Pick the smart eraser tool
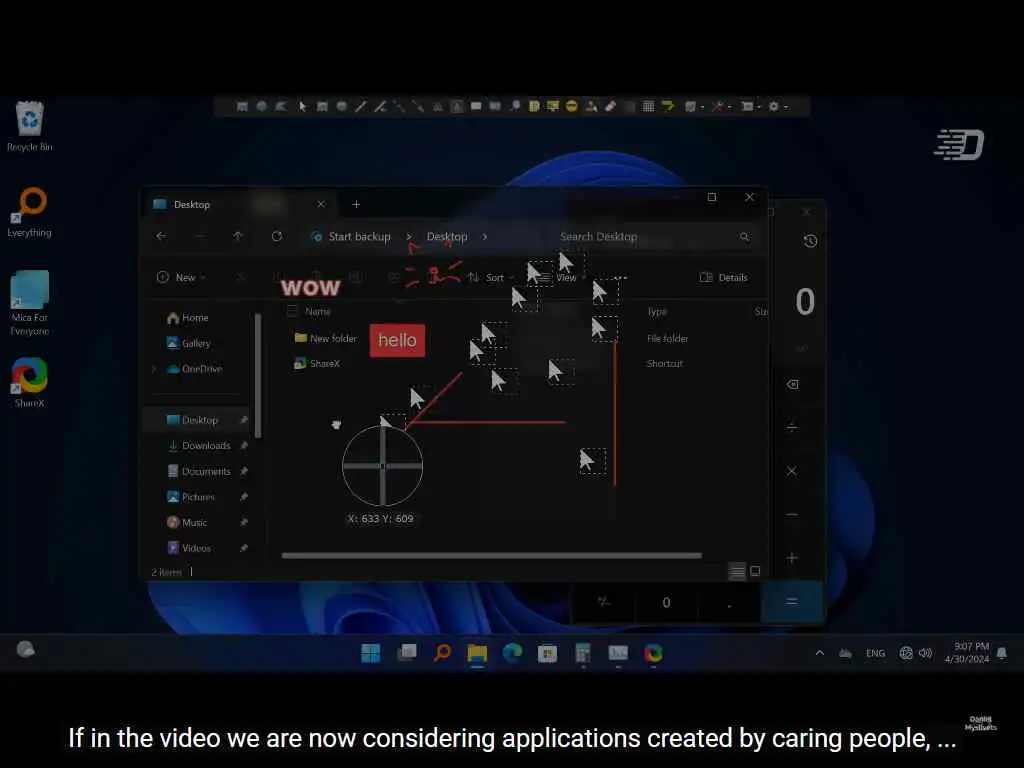Image resolution: width=1024 pixels, height=768 pixels. [x=610, y=106]
